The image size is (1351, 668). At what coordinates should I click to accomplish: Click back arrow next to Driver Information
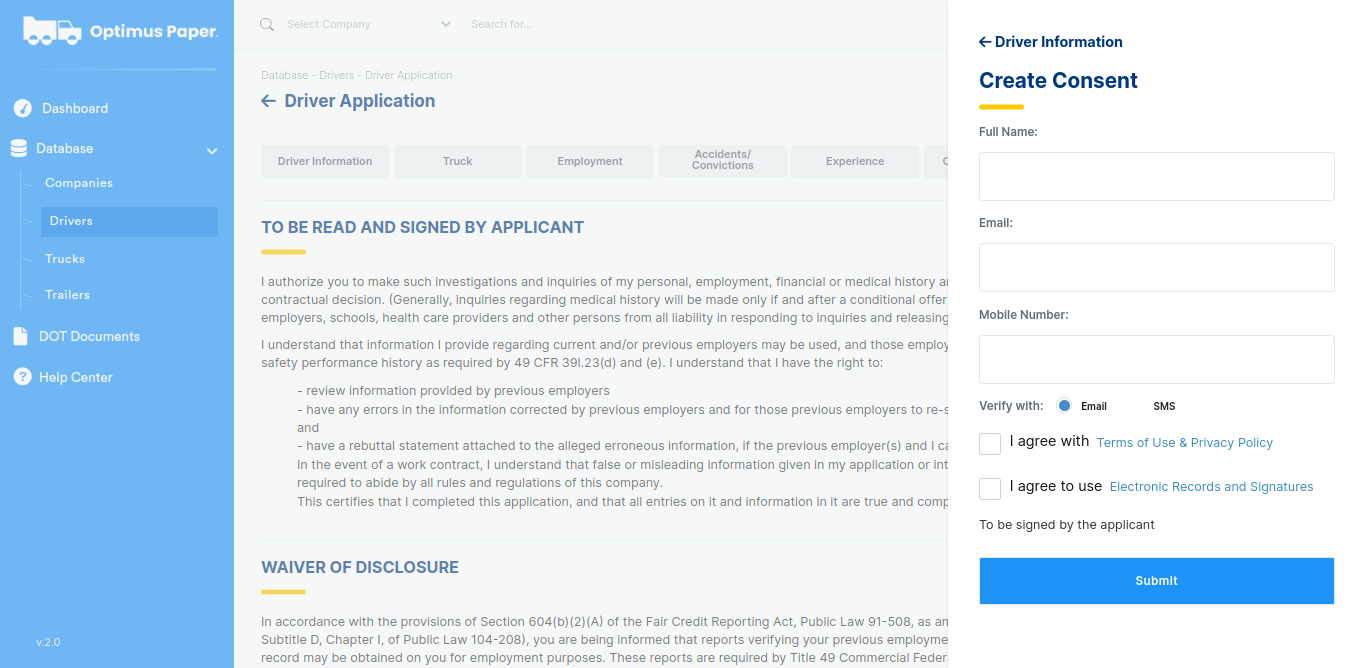coord(985,42)
